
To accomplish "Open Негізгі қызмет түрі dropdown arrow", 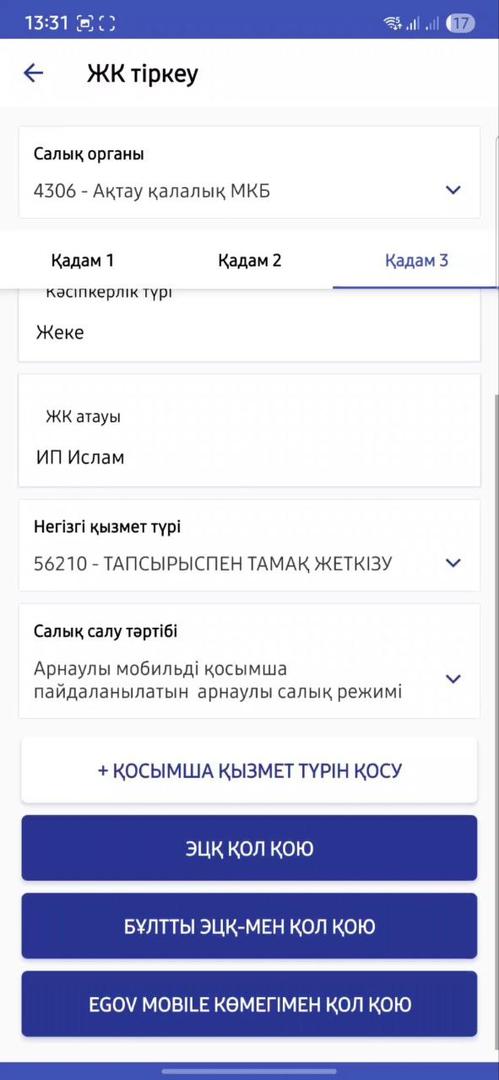I will click(453, 563).
